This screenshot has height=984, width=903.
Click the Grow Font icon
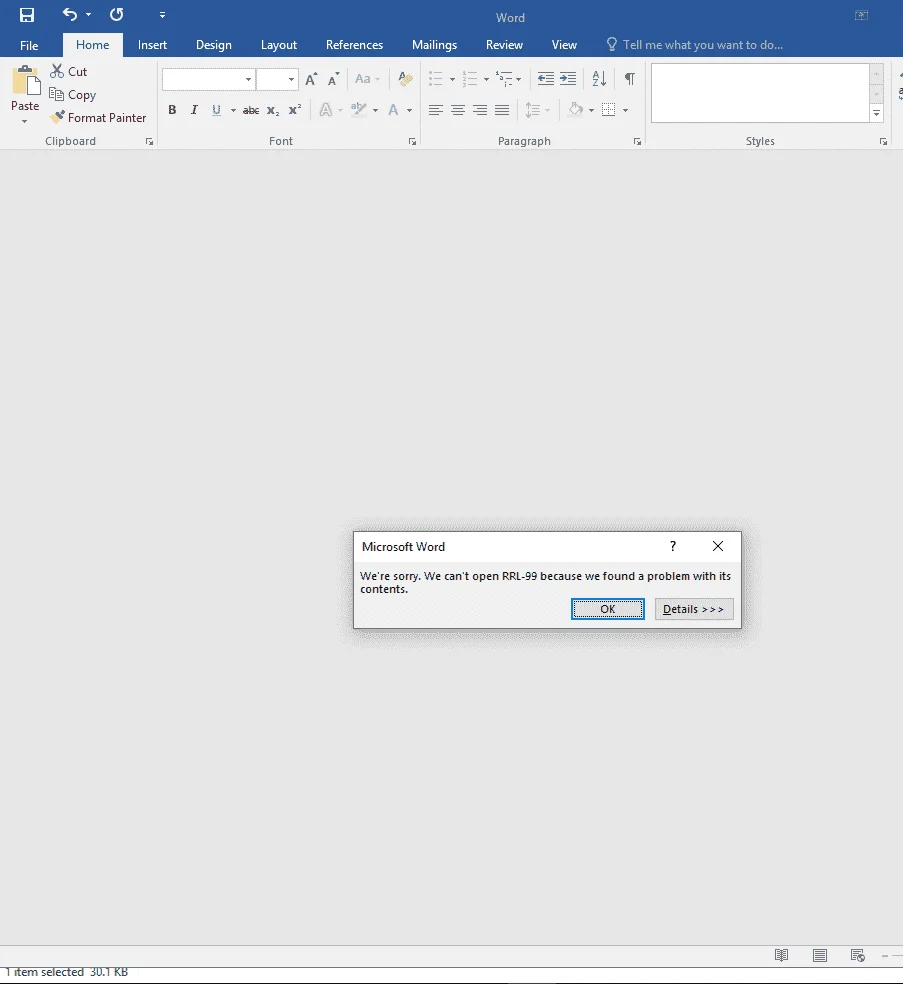[x=311, y=79]
